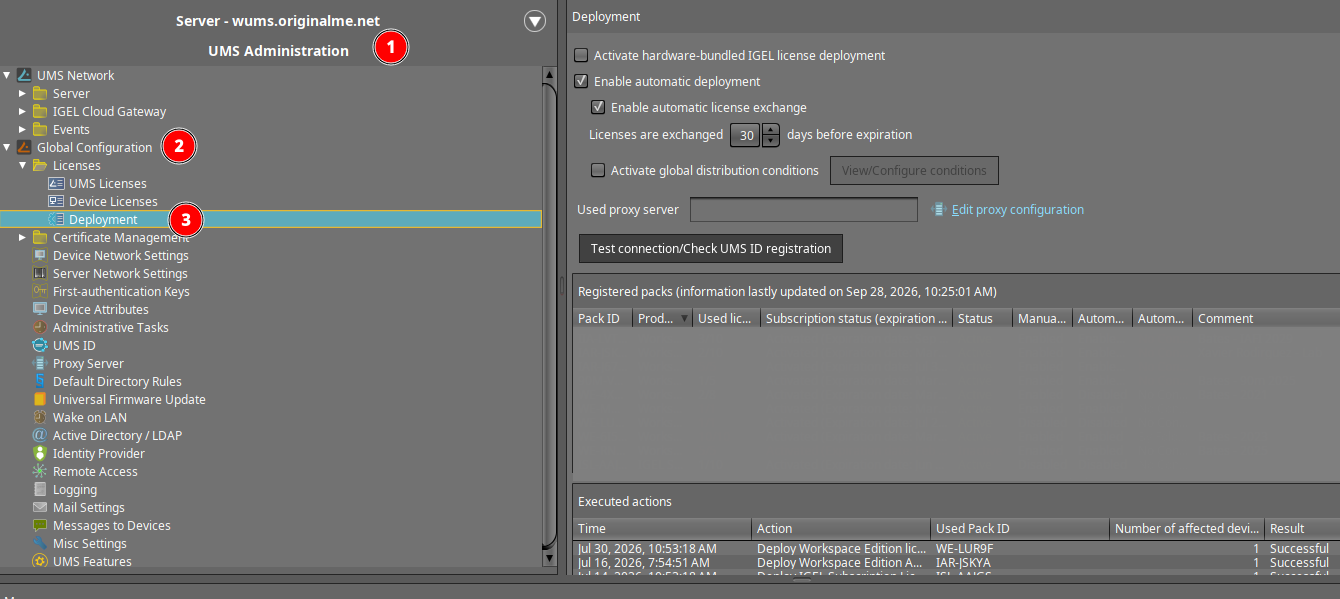Sort executed actions by Result column

pyautogui.click(x=1302, y=529)
